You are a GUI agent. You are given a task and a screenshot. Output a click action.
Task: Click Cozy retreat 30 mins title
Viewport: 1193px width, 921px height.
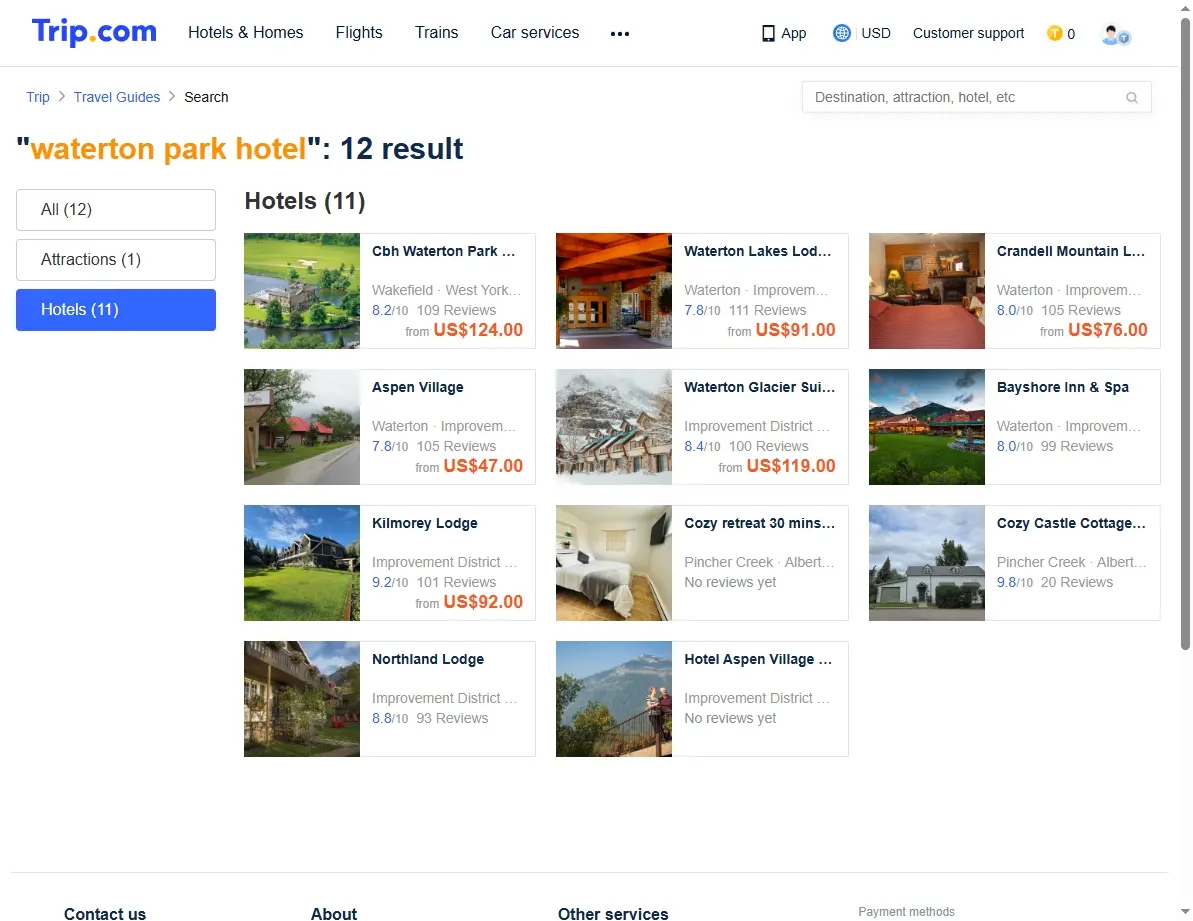pos(759,524)
